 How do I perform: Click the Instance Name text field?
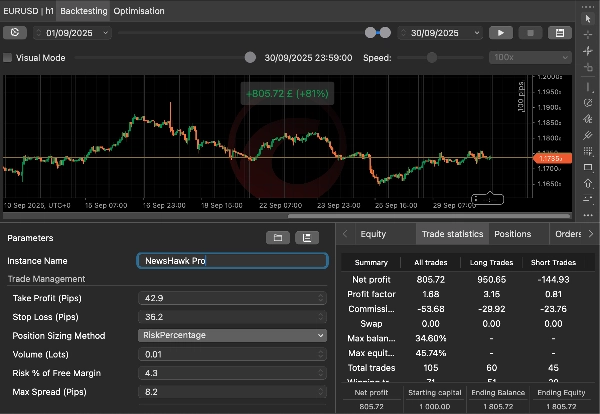232,261
